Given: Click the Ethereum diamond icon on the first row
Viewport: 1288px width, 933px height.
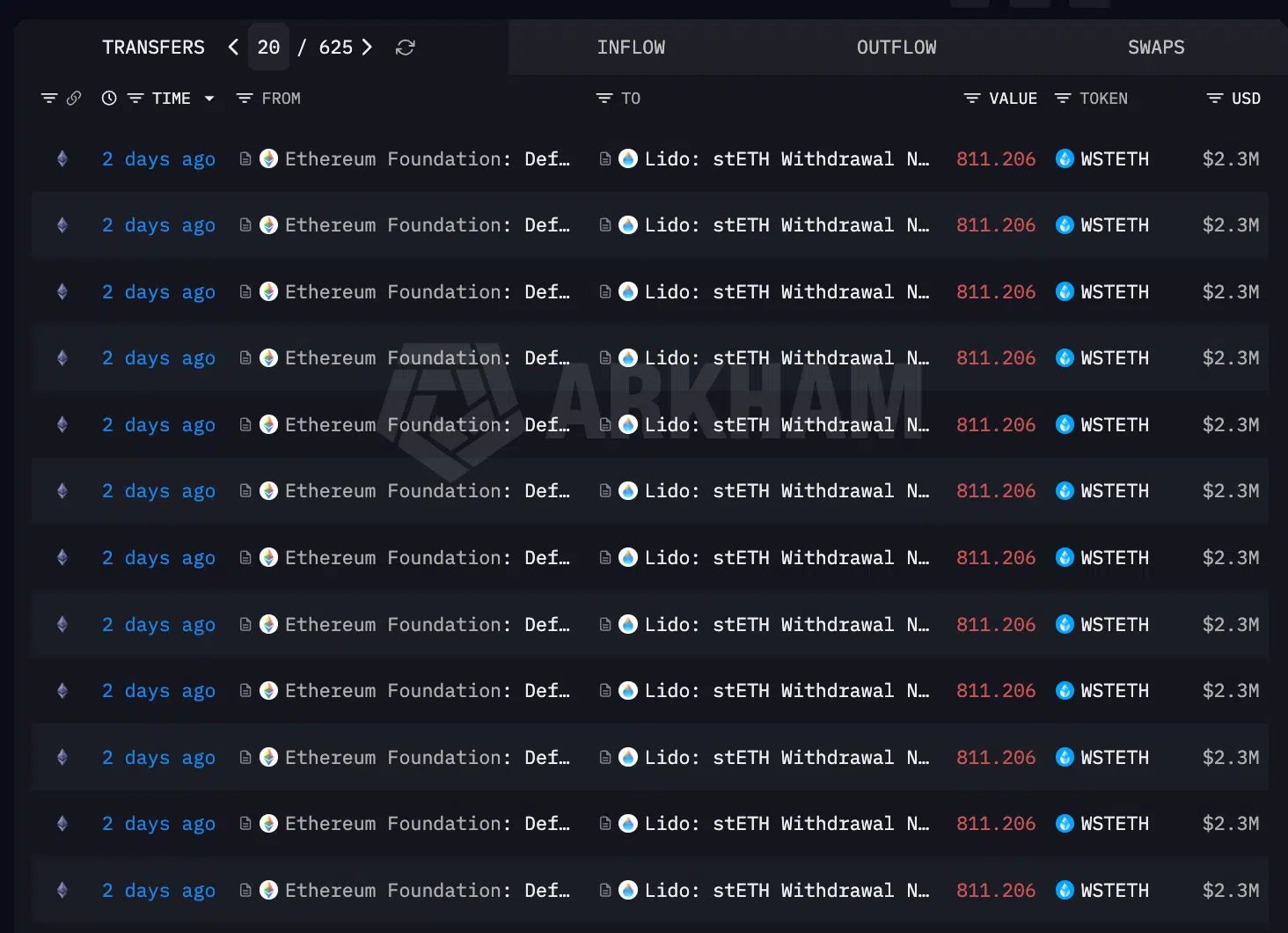Looking at the screenshot, I should point(62,158).
